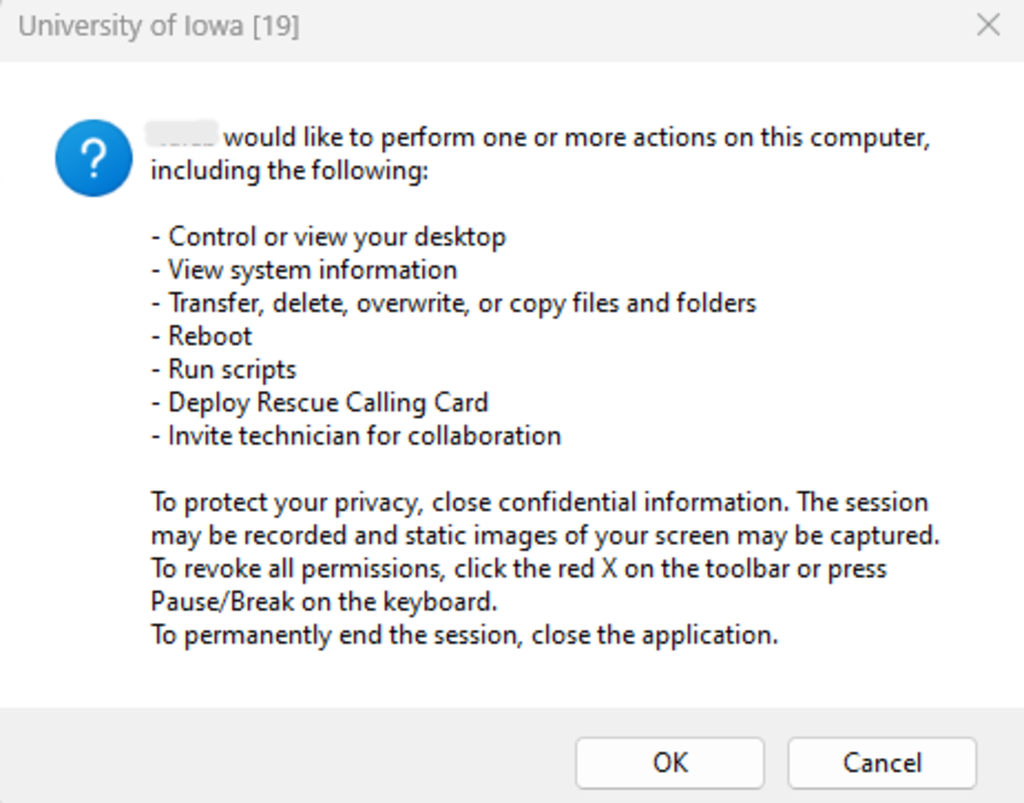Click inside the question mark icon circle
This screenshot has height=803, width=1024.
click(92, 158)
